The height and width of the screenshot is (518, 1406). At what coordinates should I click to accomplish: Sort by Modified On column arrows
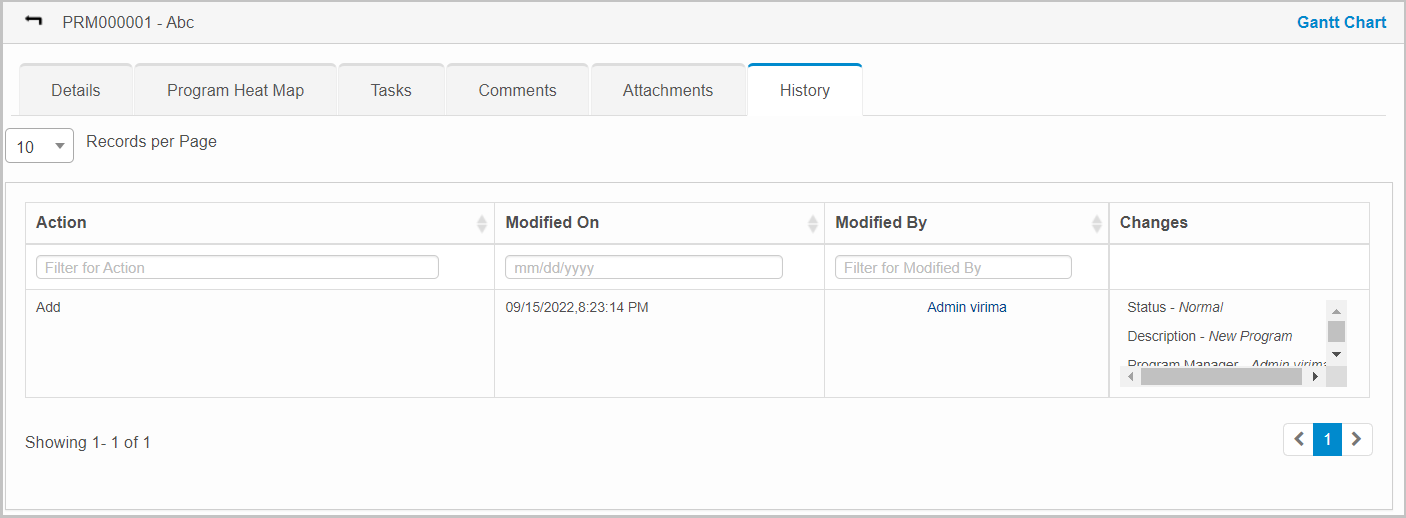click(812, 223)
